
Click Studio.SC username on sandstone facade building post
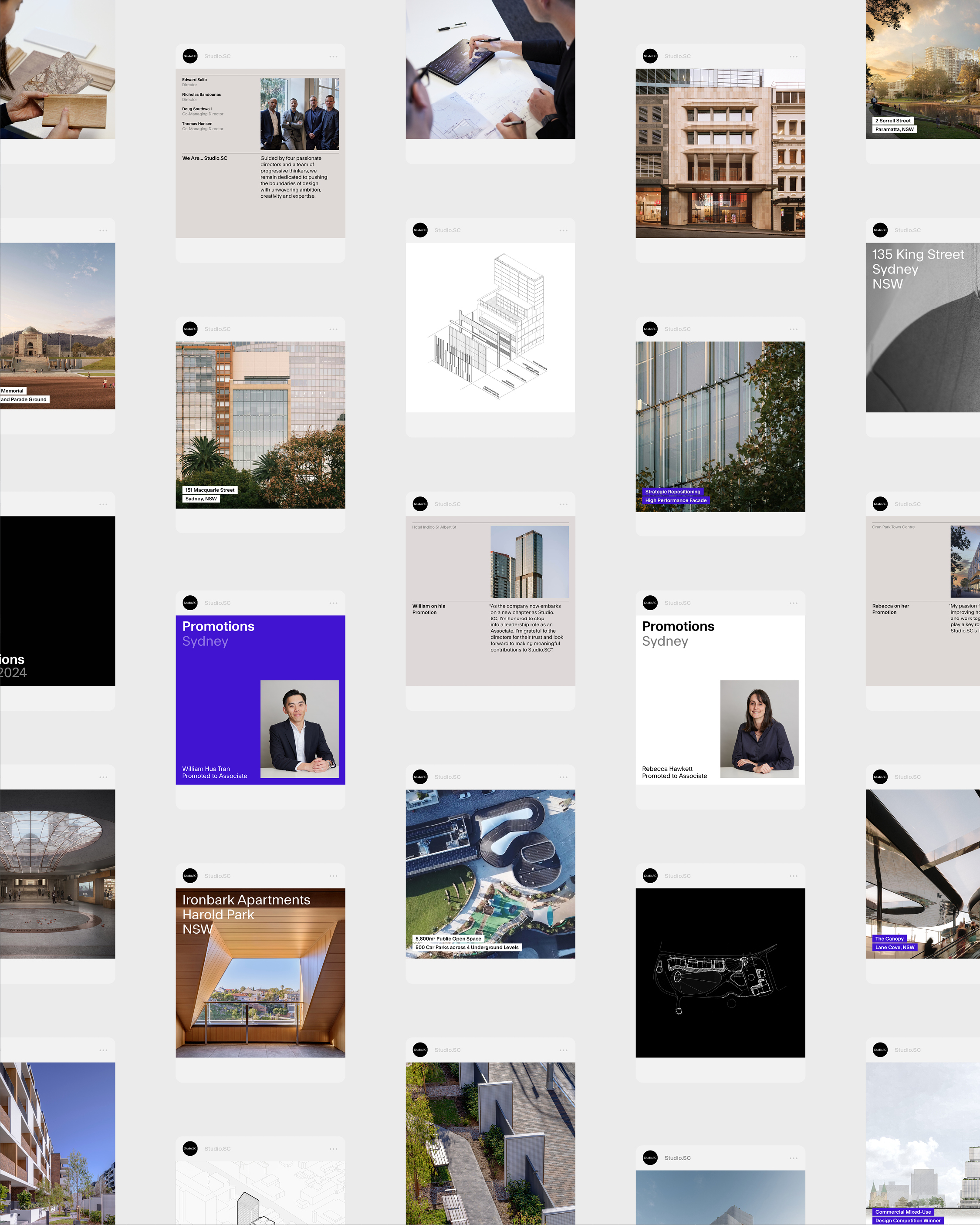pyautogui.click(x=678, y=56)
